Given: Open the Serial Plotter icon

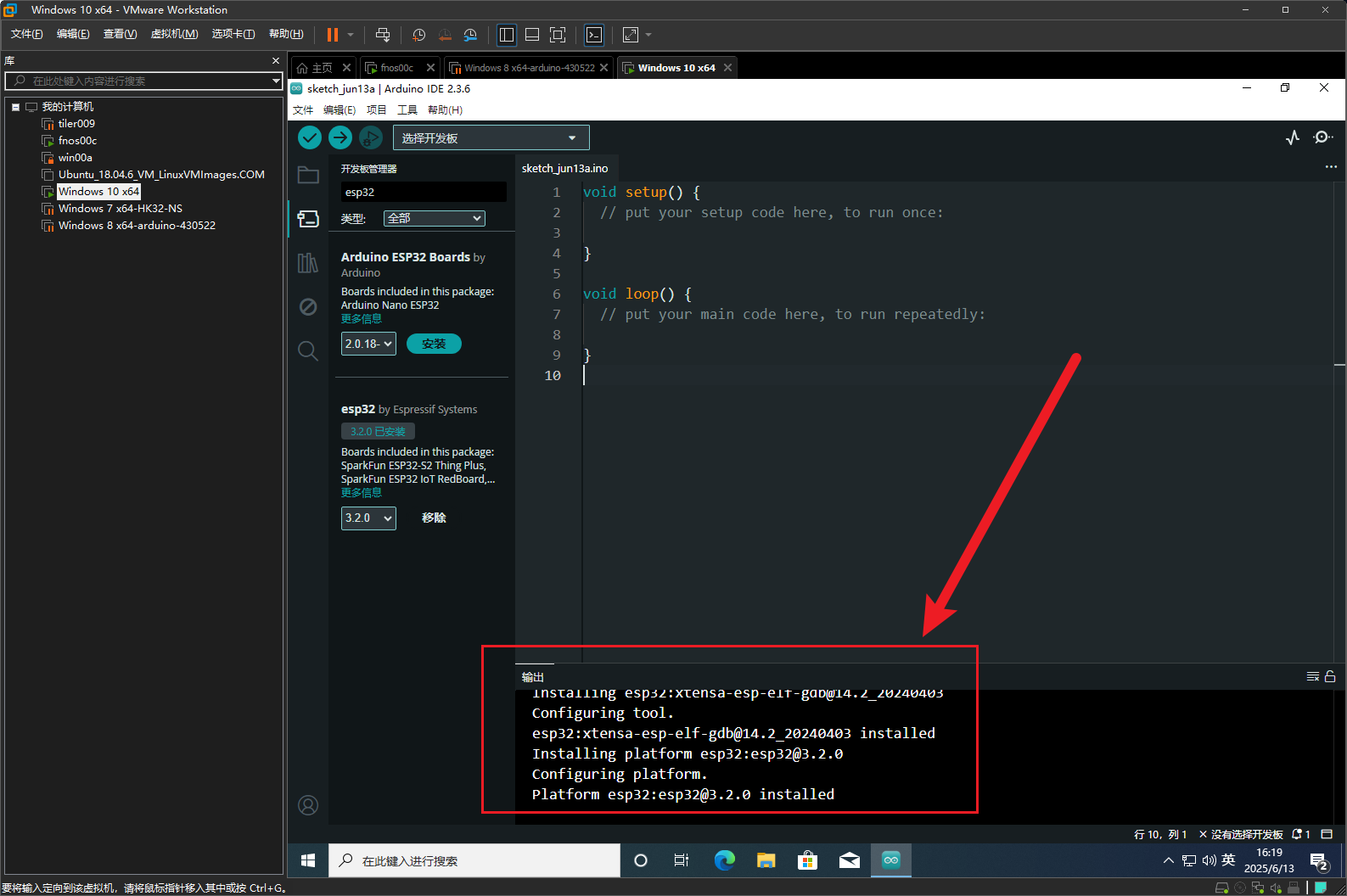Looking at the screenshot, I should click(x=1293, y=137).
